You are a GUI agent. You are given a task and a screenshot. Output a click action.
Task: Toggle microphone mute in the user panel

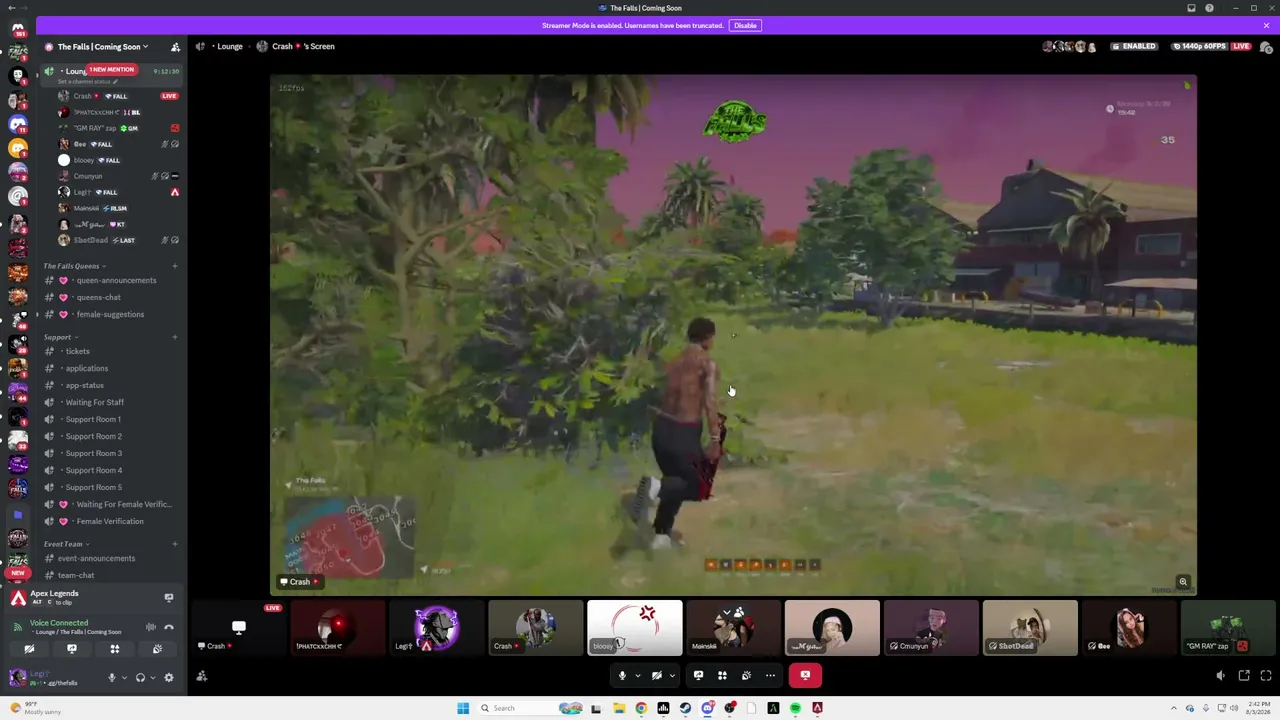coord(111,677)
